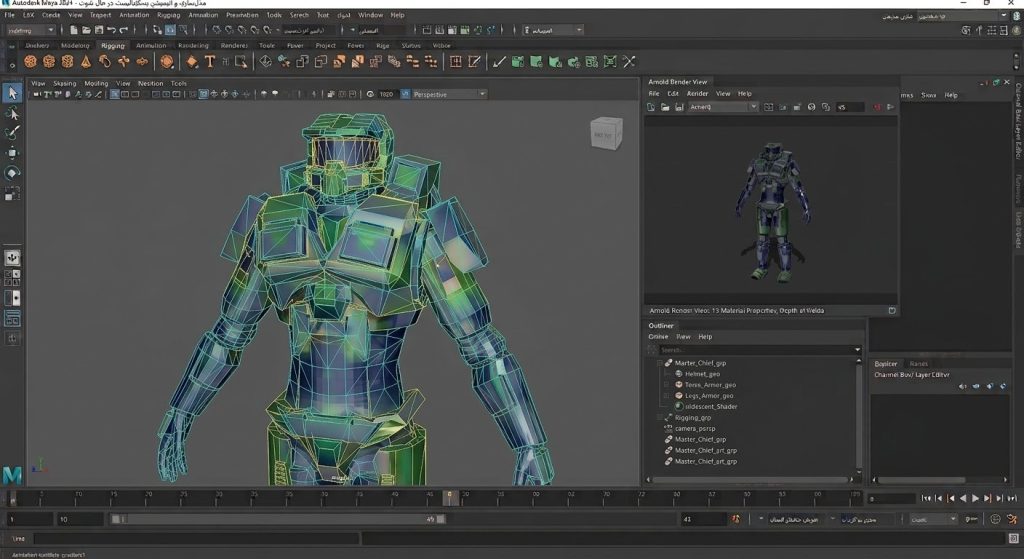Click the orange cone icon on the shelf
This screenshot has height=559, width=1024.
tap(86, 61)
